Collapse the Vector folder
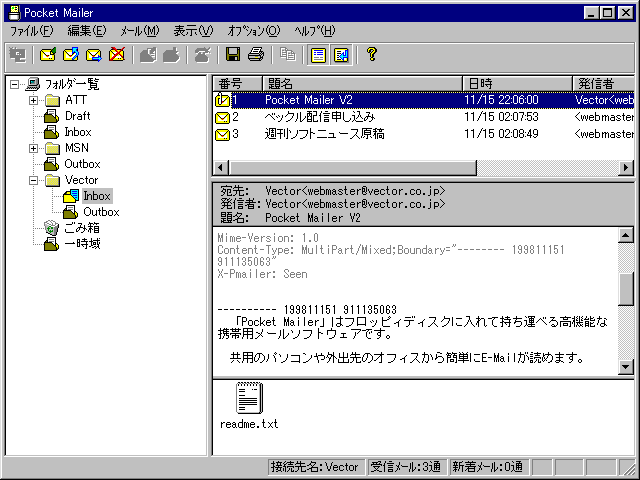Screen dimensions: 640x480 [33, 180]
